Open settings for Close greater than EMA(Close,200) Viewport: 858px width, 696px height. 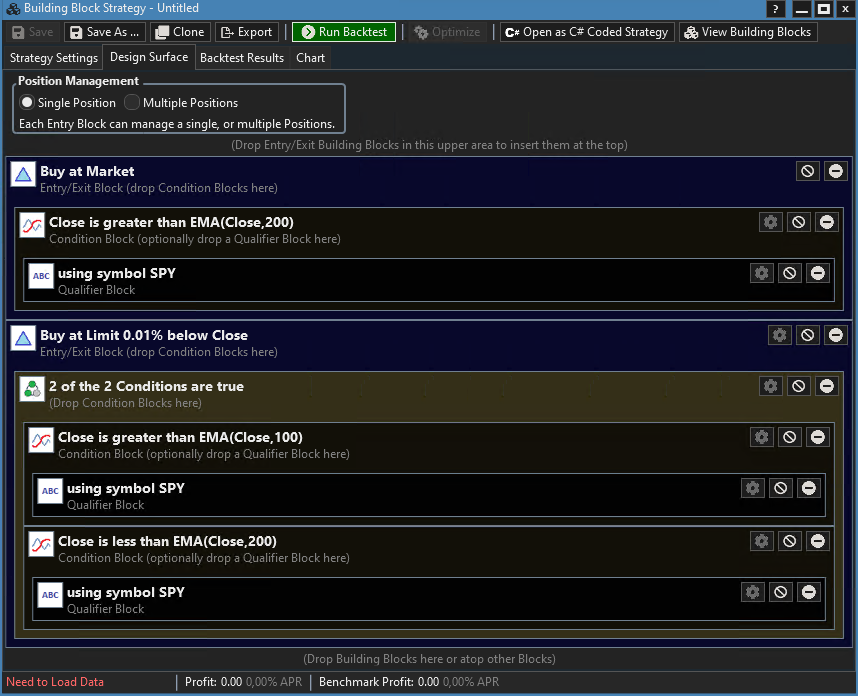(770, 222)
